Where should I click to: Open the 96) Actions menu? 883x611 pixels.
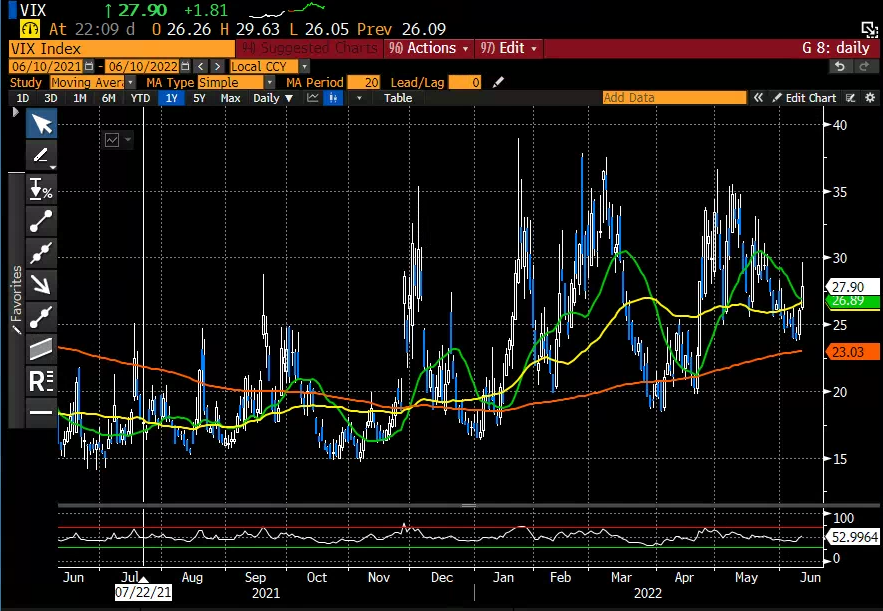click(429, 48)
